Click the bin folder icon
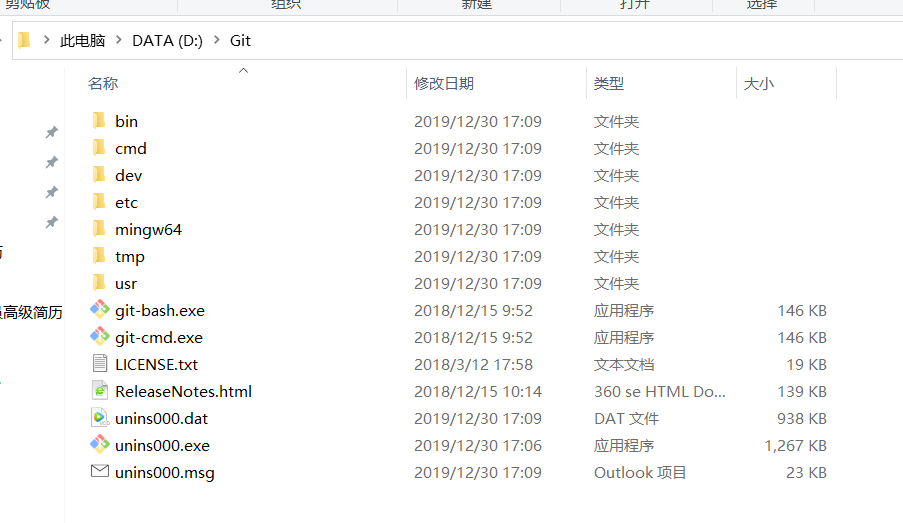Viewport: 903px width, 523px height. [99, 120]
